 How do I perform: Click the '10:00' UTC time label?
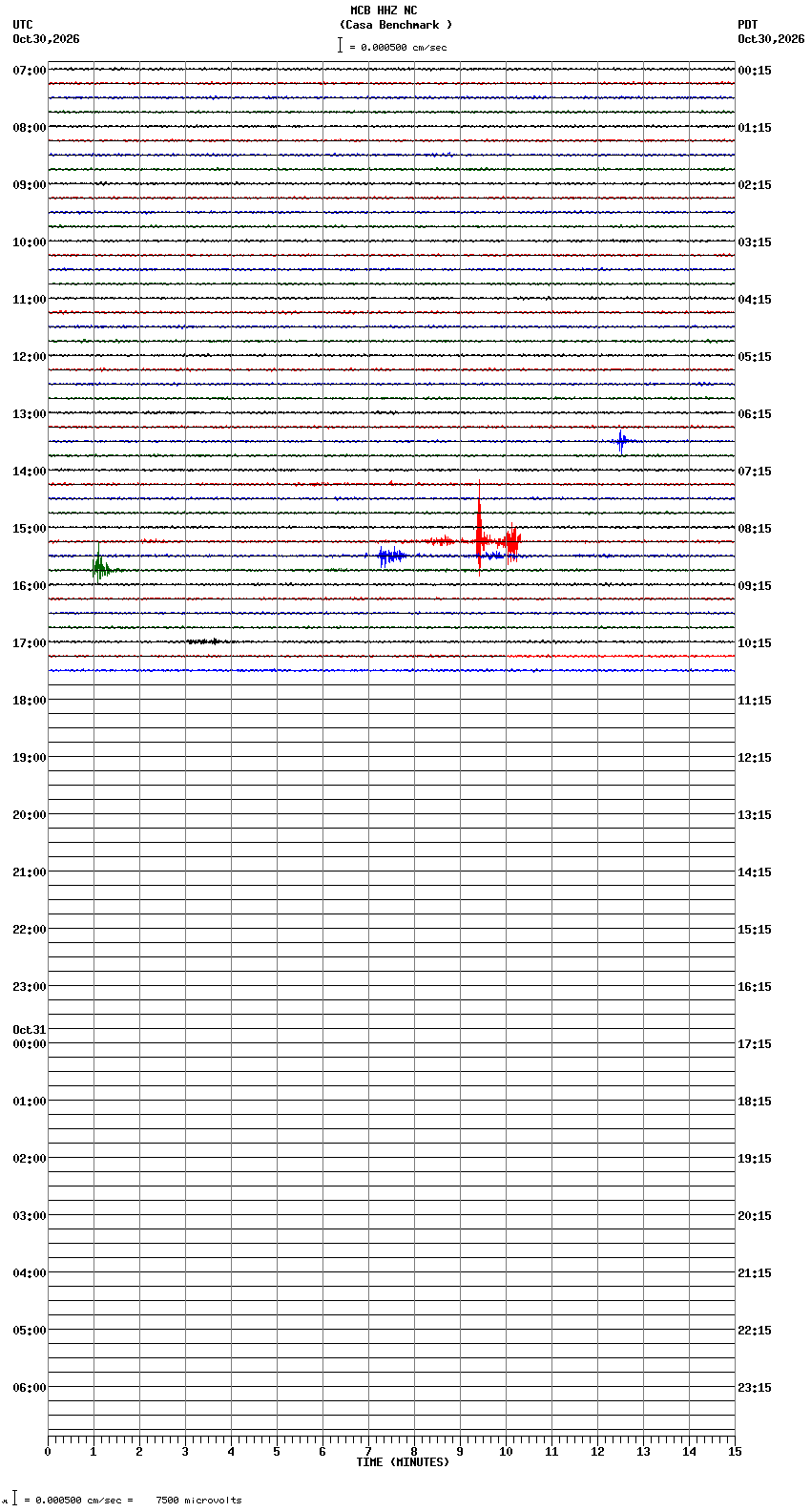(30, 242)
